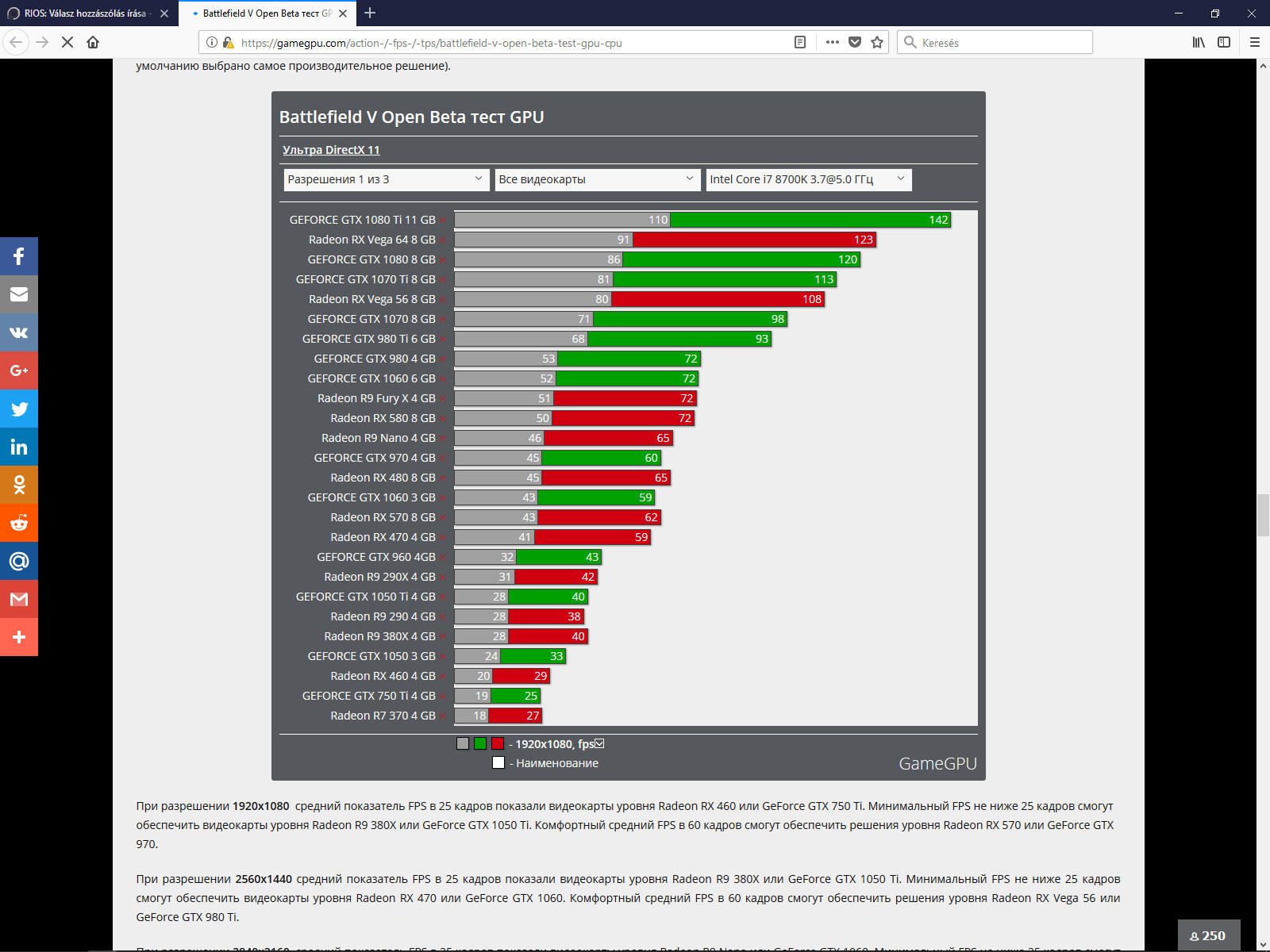Image resolution: width=1270 pixels, height=952 pixels.
Task: Select Radeon RX 580 8 GB label
Action: (x=383, y=418)
